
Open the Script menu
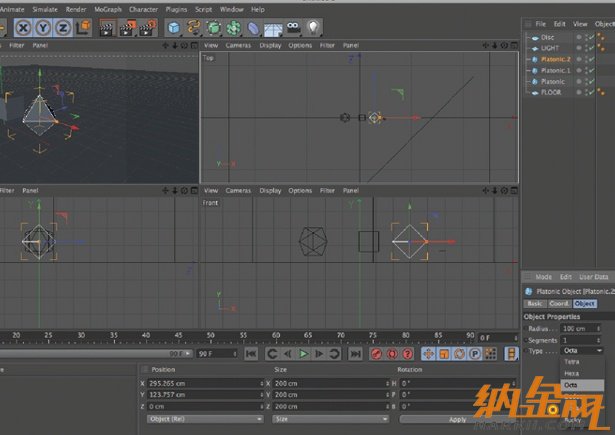coord(203,9)
